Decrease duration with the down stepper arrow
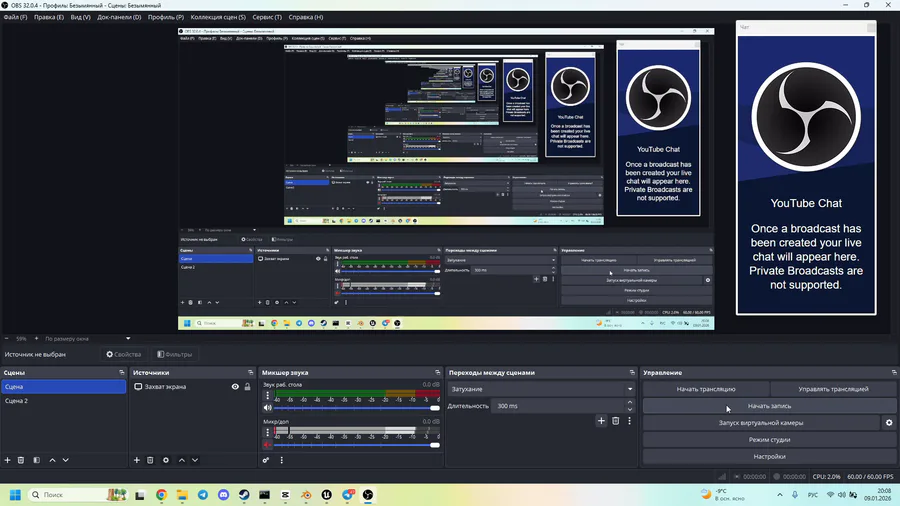Screen dimensions: 900x506 (x=630, y=409)
